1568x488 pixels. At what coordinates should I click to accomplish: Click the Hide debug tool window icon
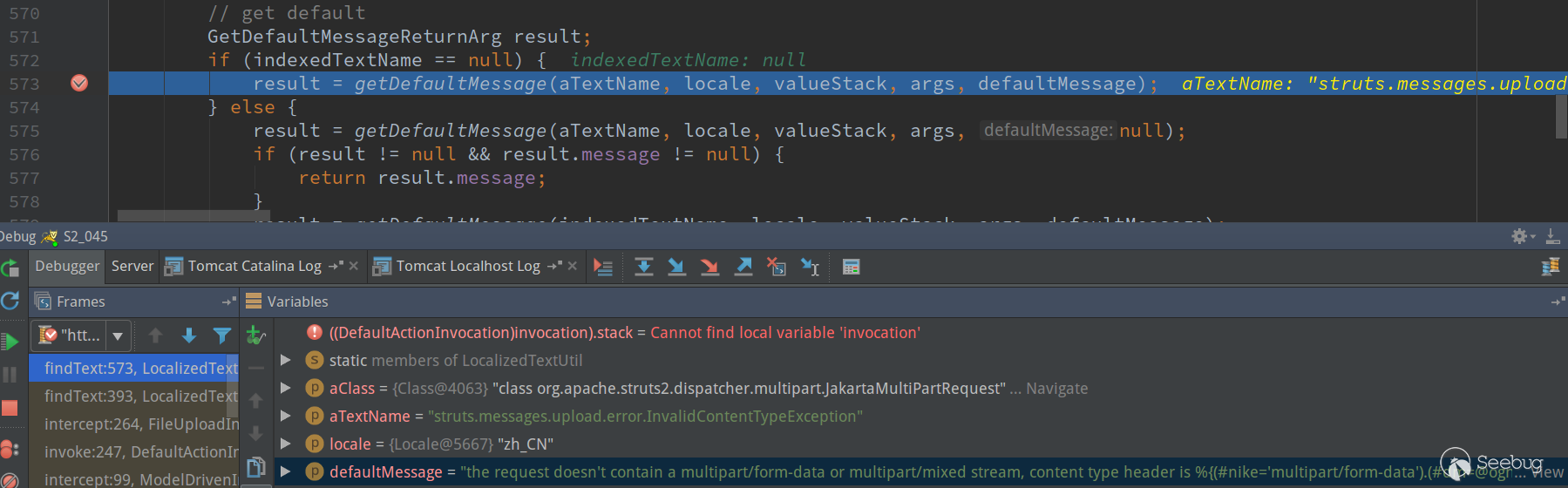click(1552, 236)
